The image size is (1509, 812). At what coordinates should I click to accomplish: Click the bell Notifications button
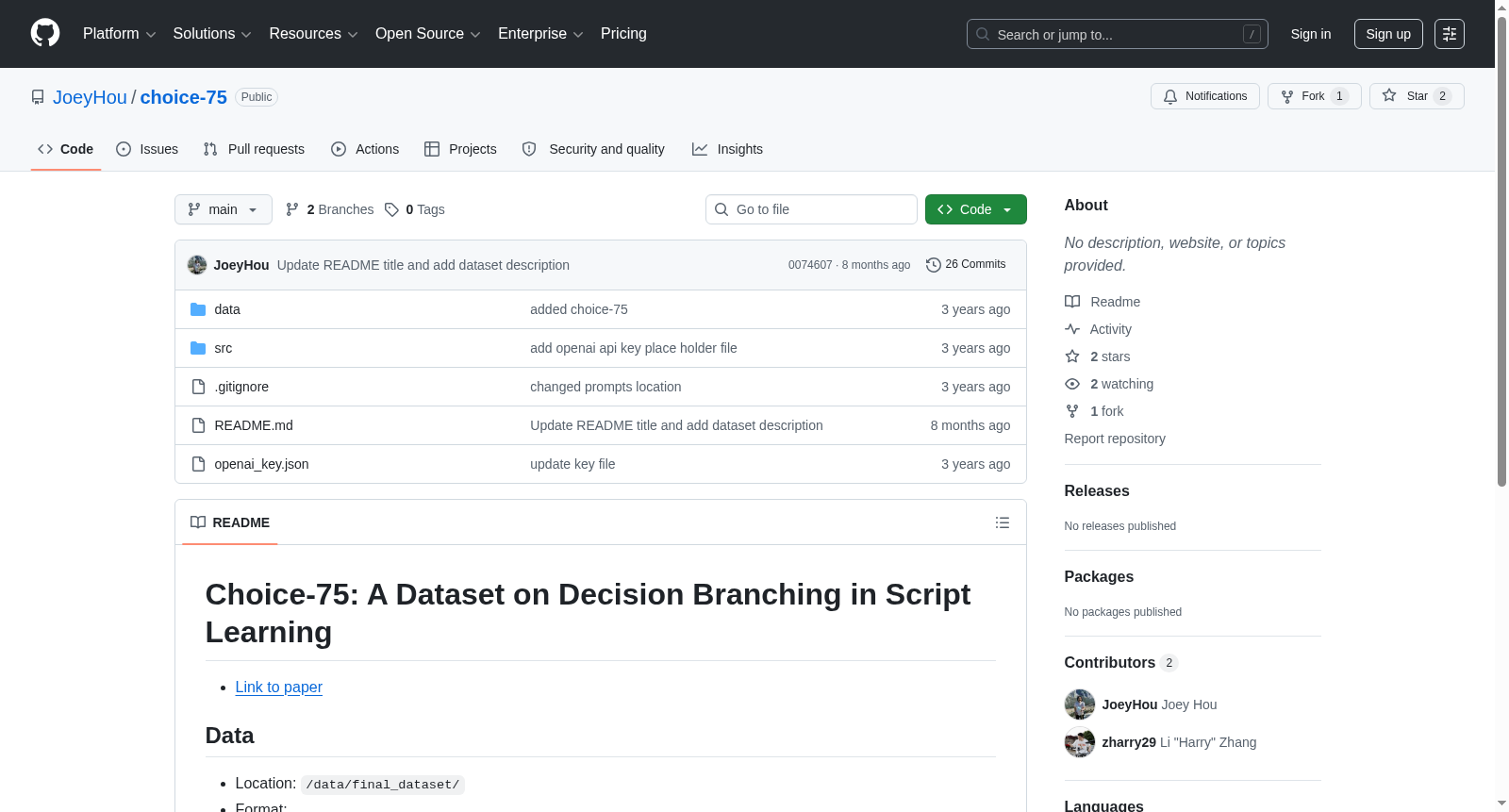[1204, 96]
